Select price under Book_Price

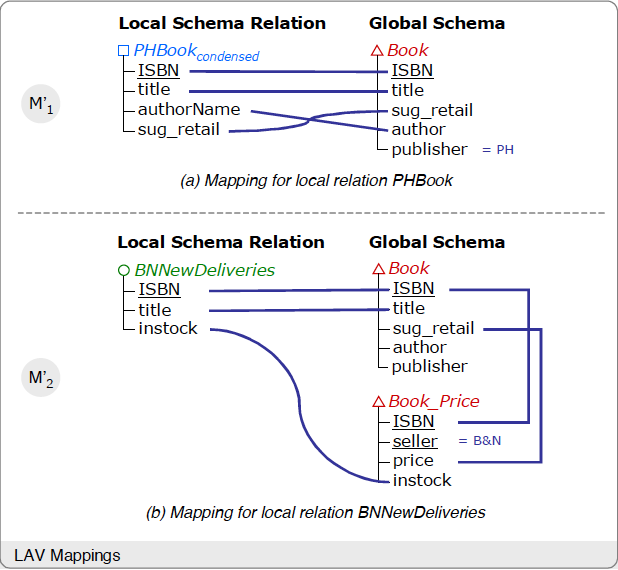point(413,461)
